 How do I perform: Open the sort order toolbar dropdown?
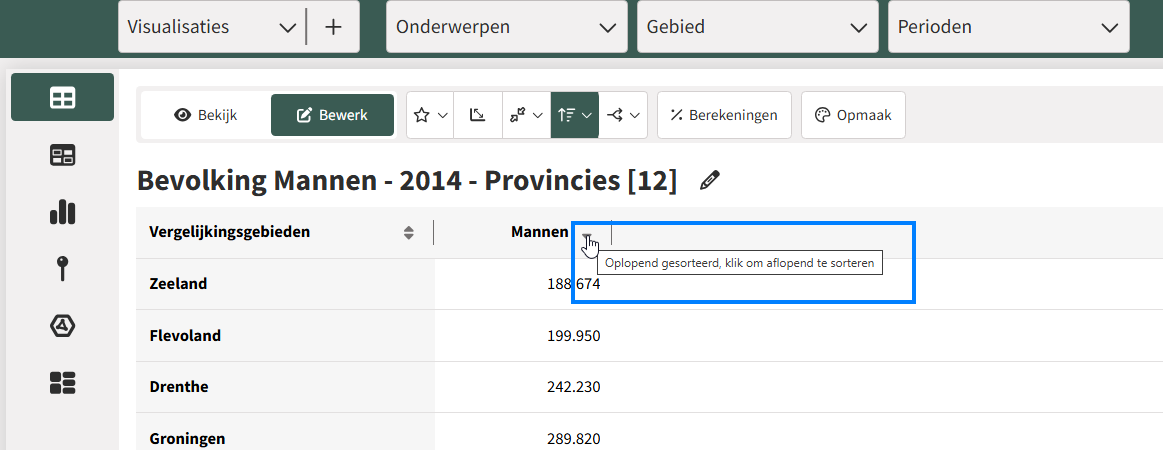point(575,115)
